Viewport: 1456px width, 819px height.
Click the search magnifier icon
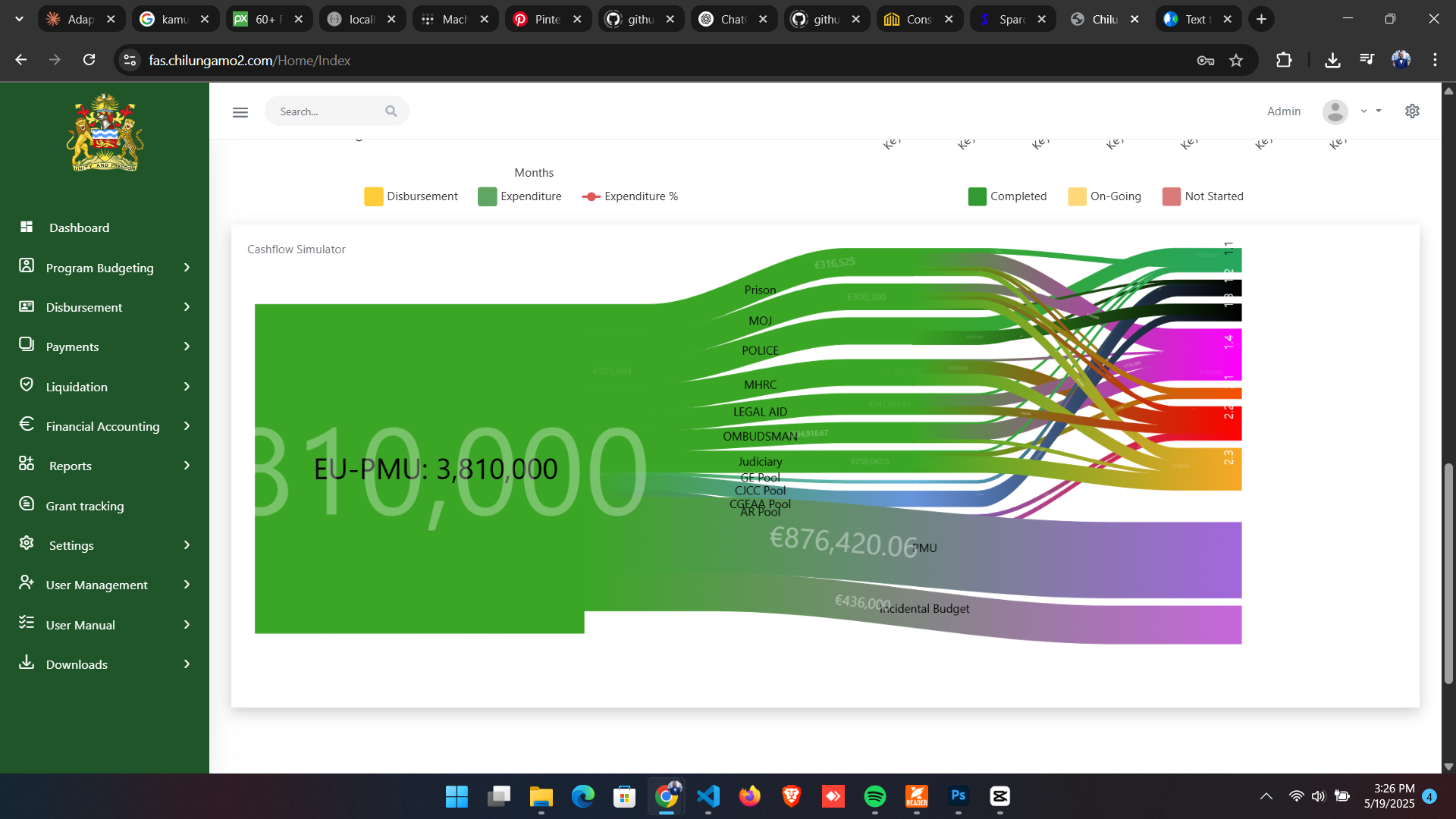click(x=391, y=111)
